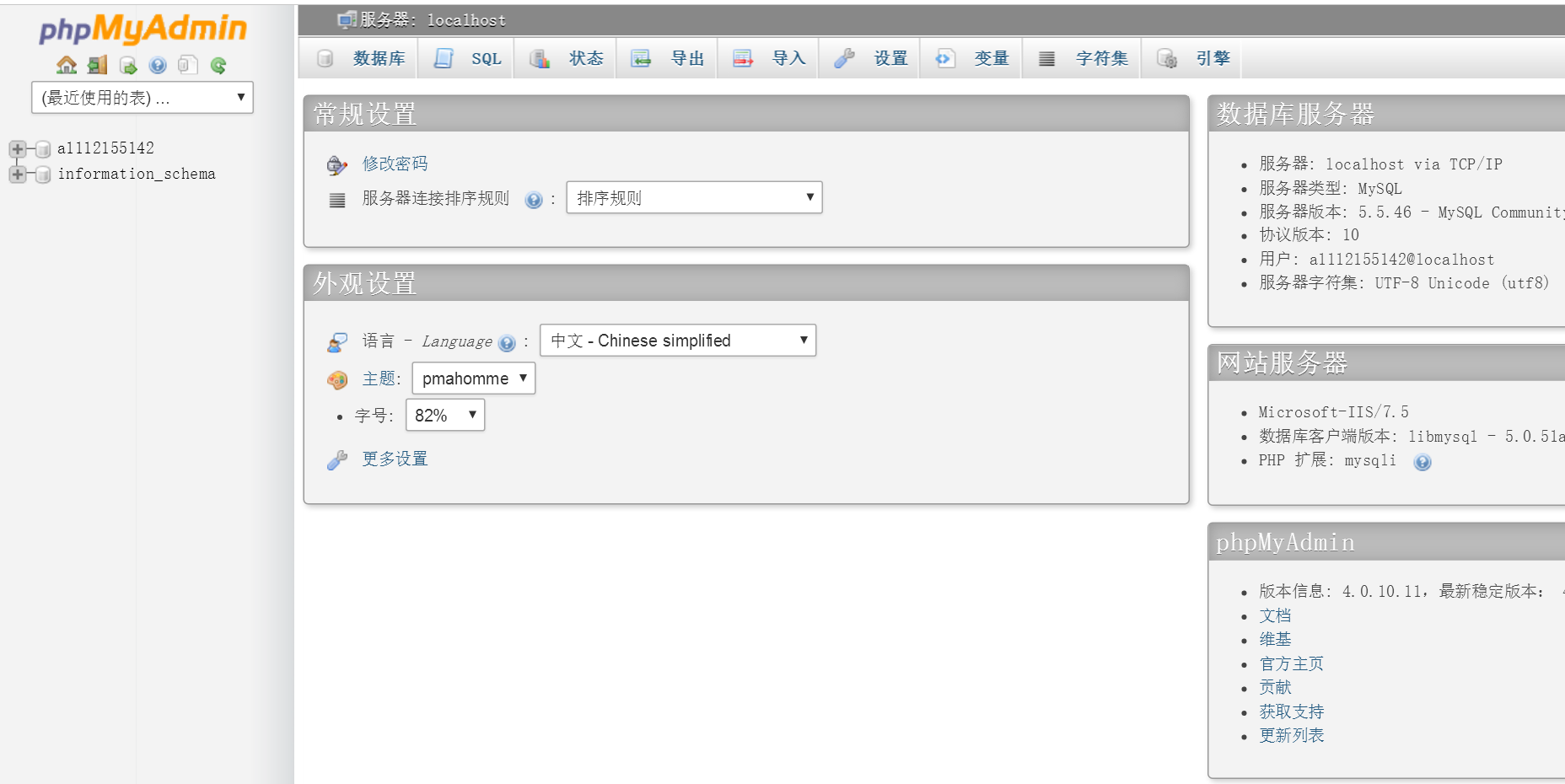Open the query window icon in sidebar
This screenshot has height=784, width=1565.
click(128, 65)
